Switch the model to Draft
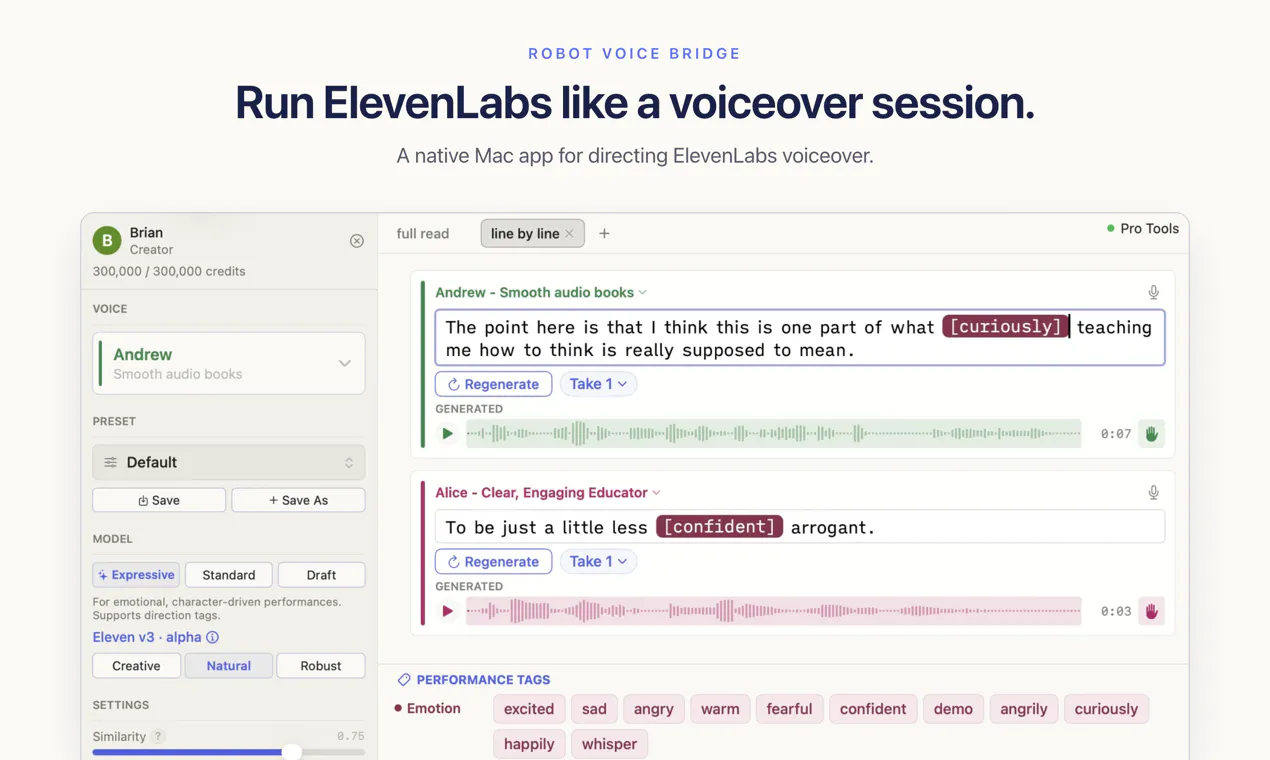Image resolution: width=1270 pixels, height=760 pixels. tap(321, 575)
